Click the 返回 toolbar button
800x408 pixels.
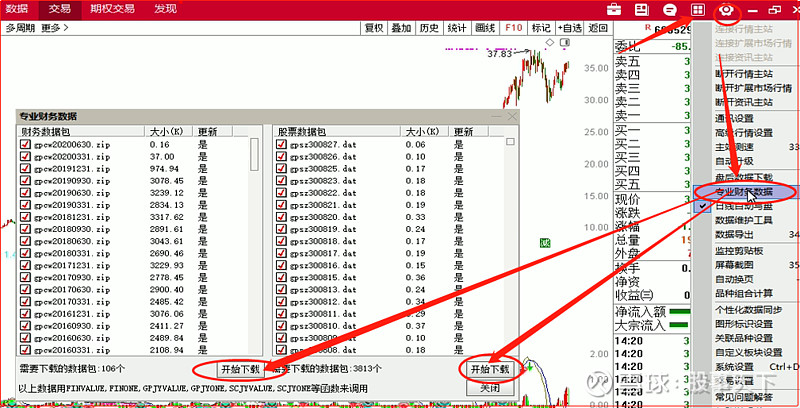click(597, 28)
